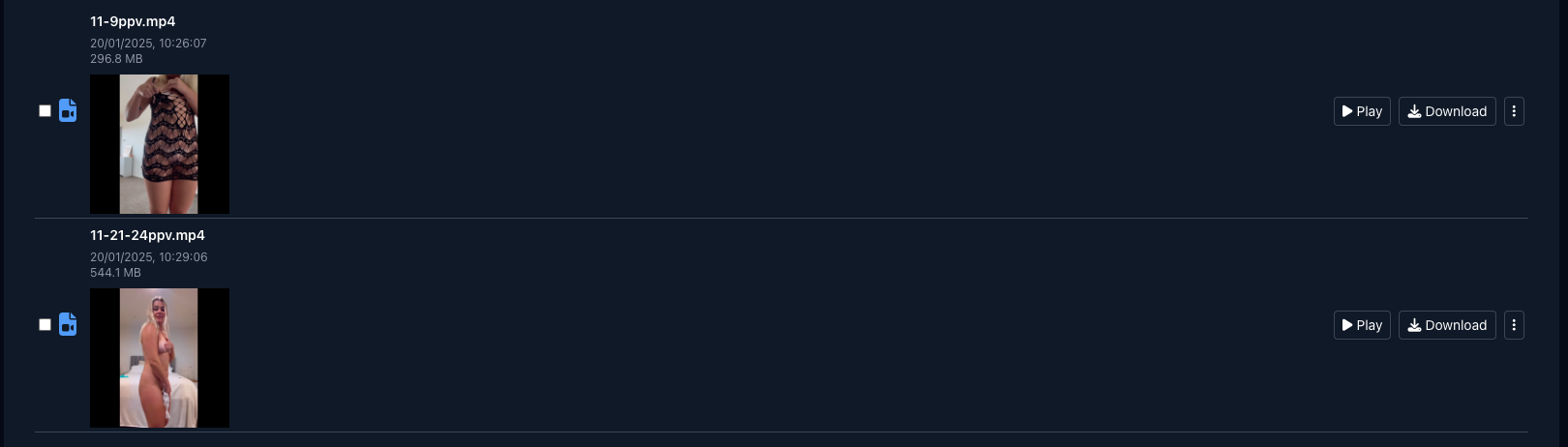Open the preview thumbnail of 11-9ppv.mp4
This screenshot has width=1568, height=447.
[160, 144]
